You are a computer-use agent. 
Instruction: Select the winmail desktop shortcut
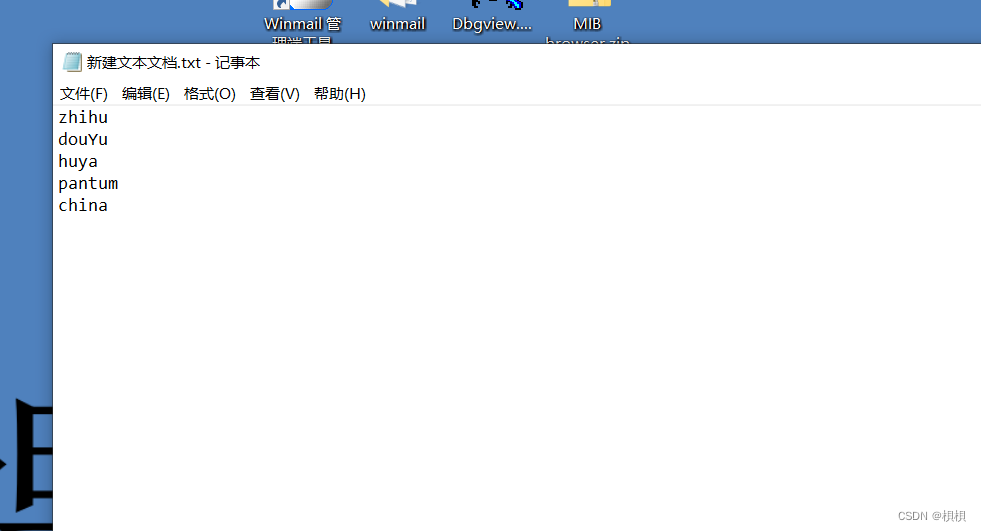point(397,18)
